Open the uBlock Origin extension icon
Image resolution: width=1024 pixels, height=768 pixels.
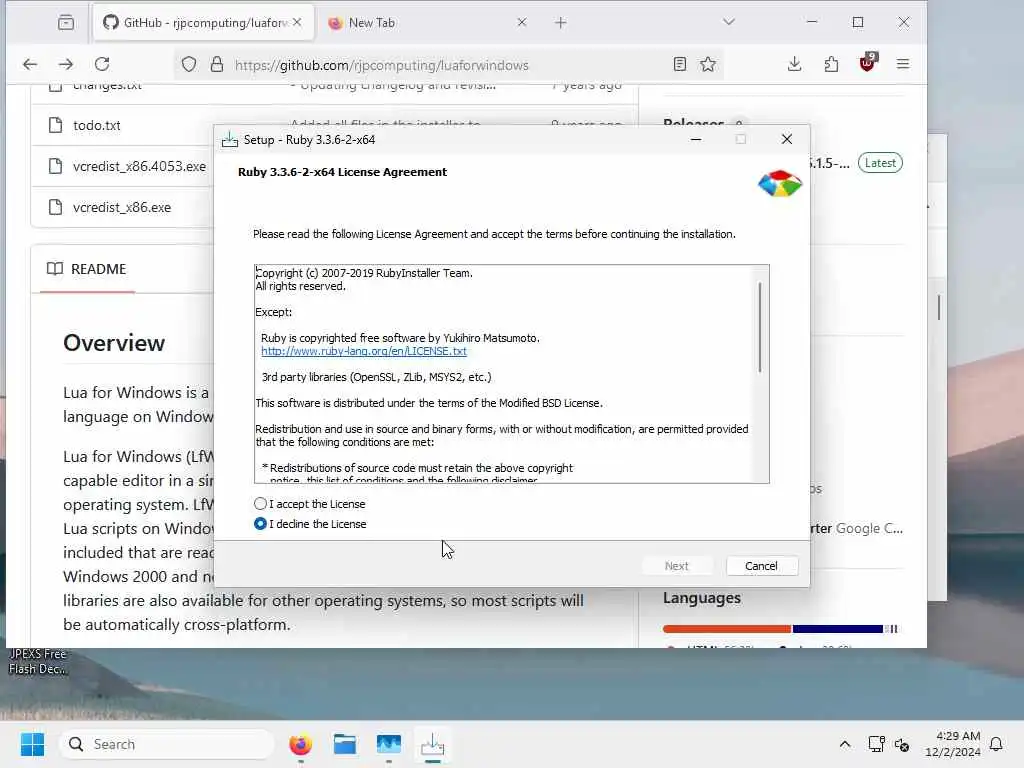pos(868,63)
